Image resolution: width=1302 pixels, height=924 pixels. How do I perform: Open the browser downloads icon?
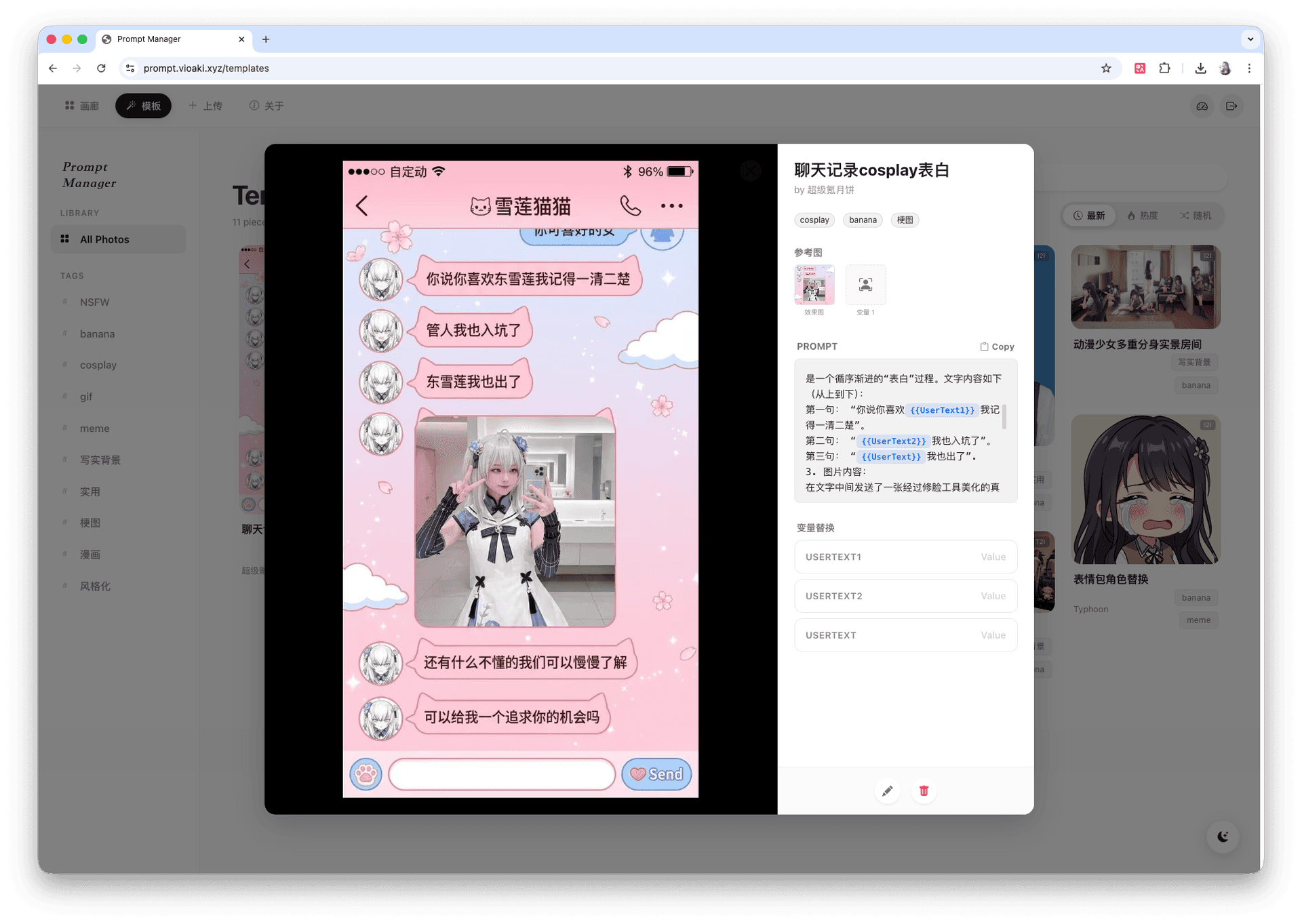[1200, 68]
